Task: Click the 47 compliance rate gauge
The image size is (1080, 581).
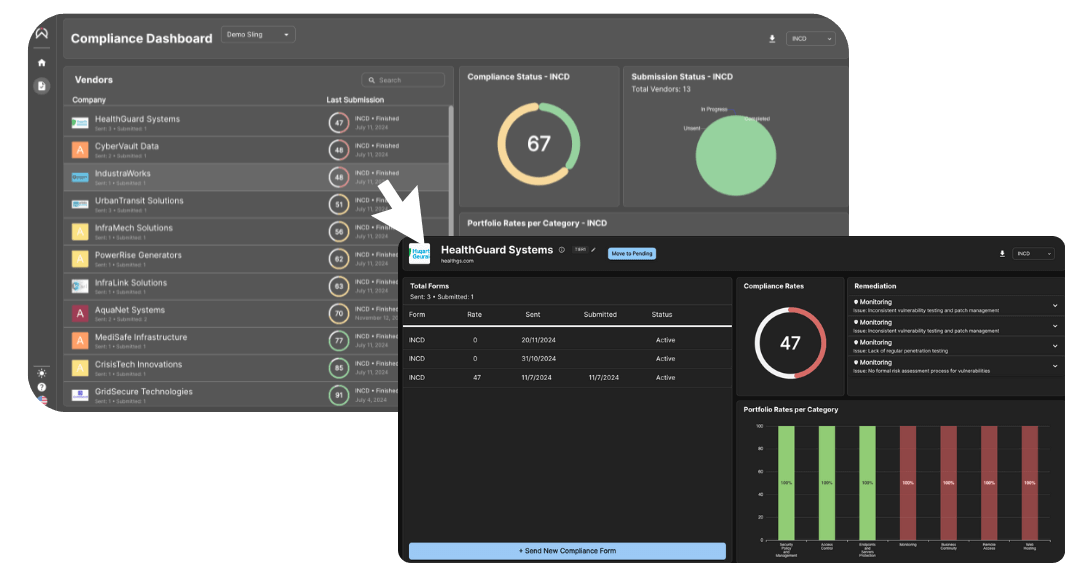Action: click(790, 343)
